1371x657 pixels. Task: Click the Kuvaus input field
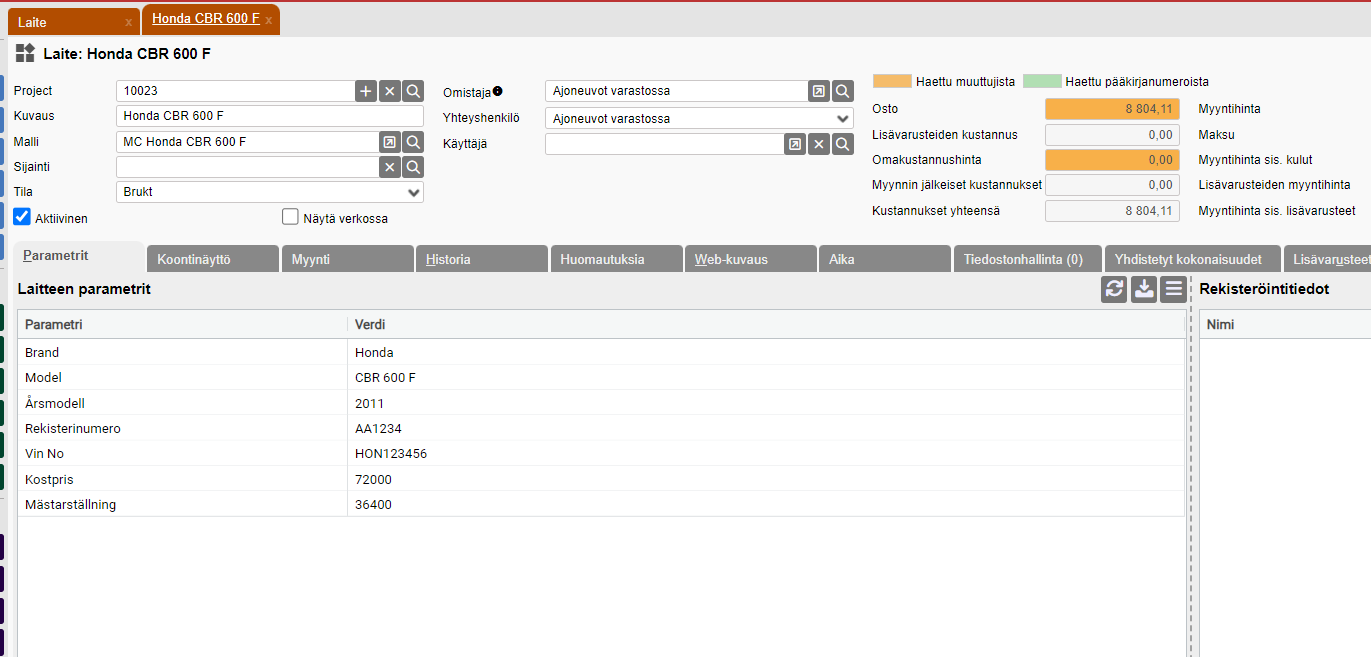(270, 116)
